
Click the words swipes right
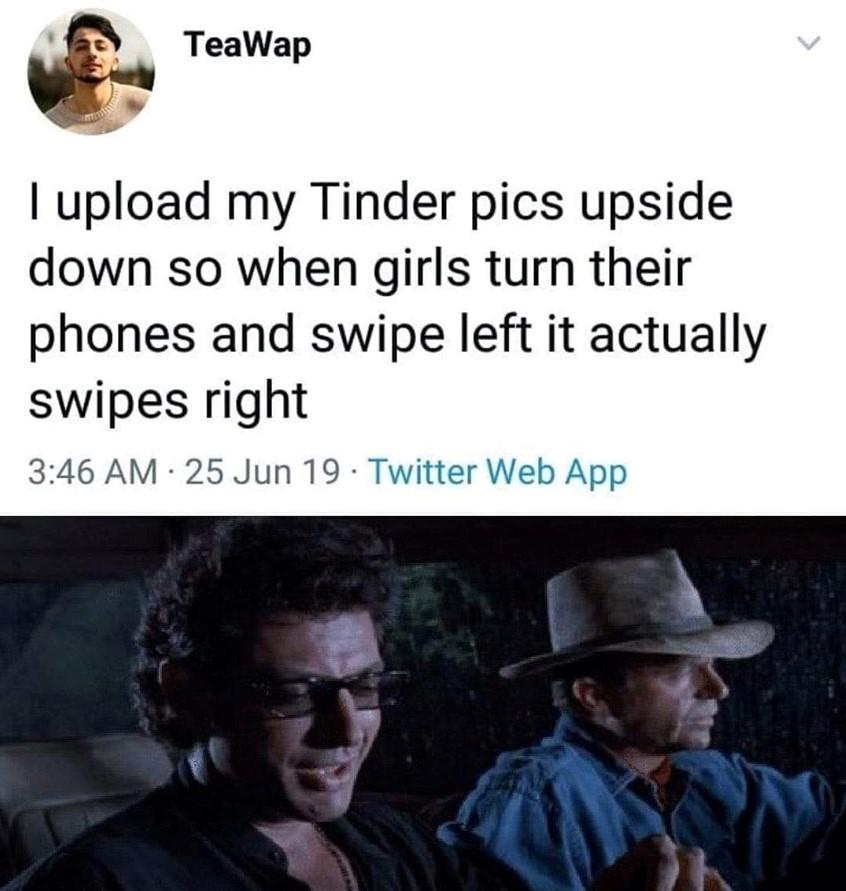coord(168,399)
